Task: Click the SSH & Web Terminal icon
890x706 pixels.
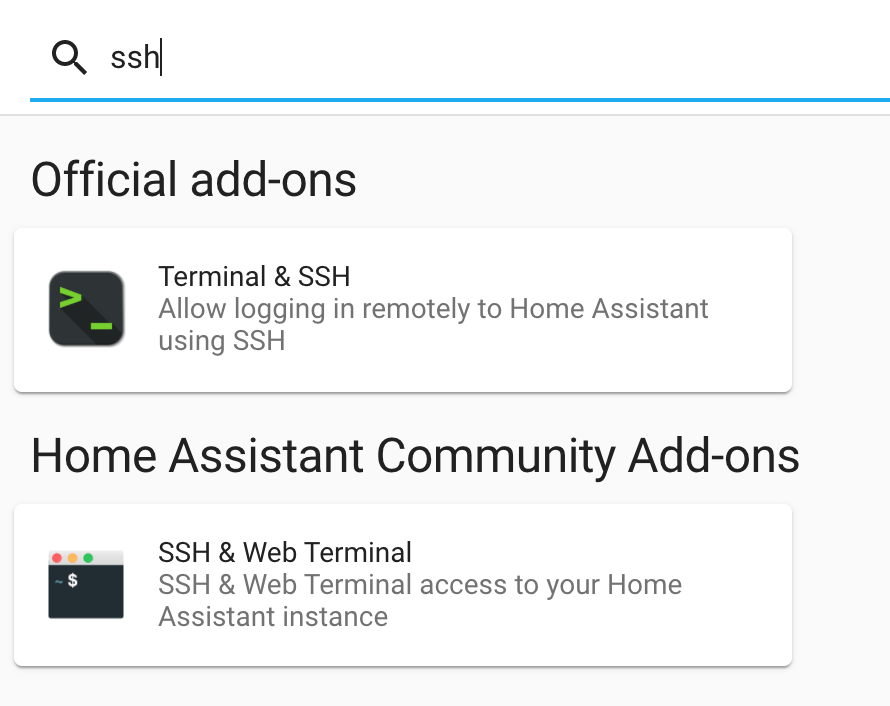Action: point(86,584)
